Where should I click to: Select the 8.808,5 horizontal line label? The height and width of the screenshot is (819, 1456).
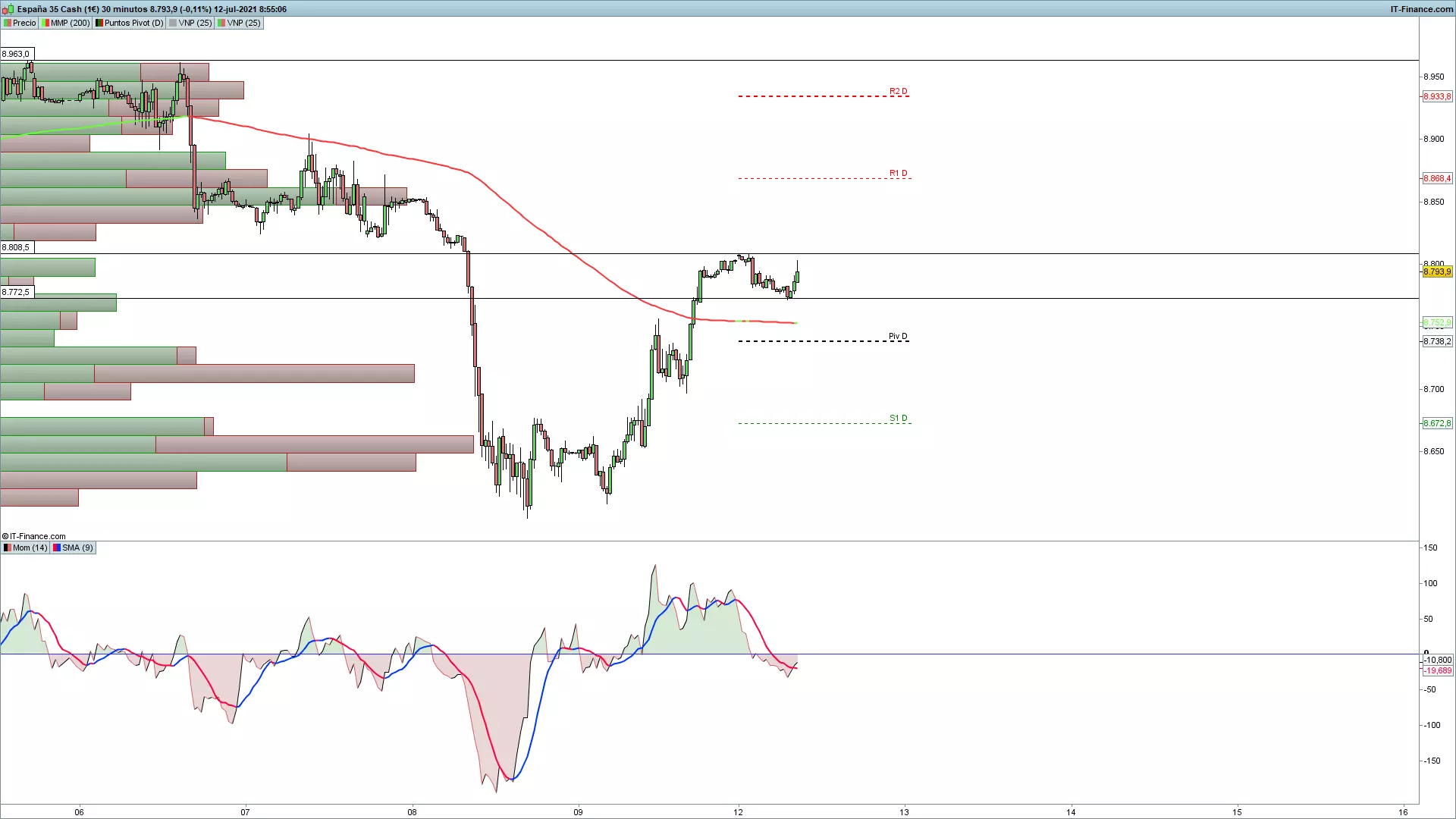tap(16, 247)
